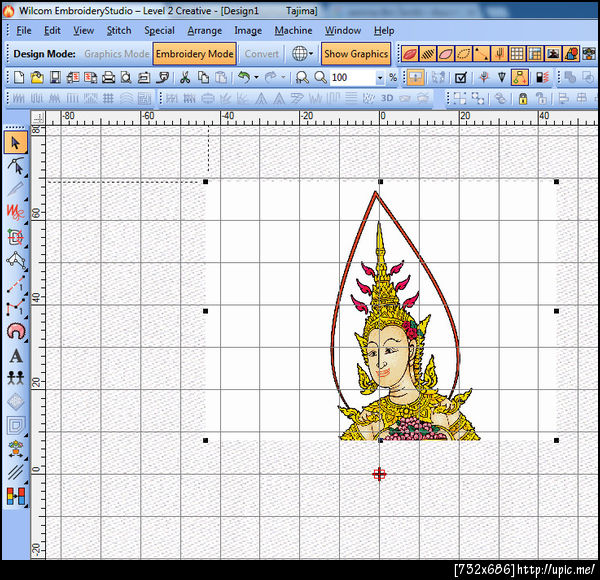The image size is (600, 580).
Task: Toggle the dashed outline view icon
Action: point(463,54)
